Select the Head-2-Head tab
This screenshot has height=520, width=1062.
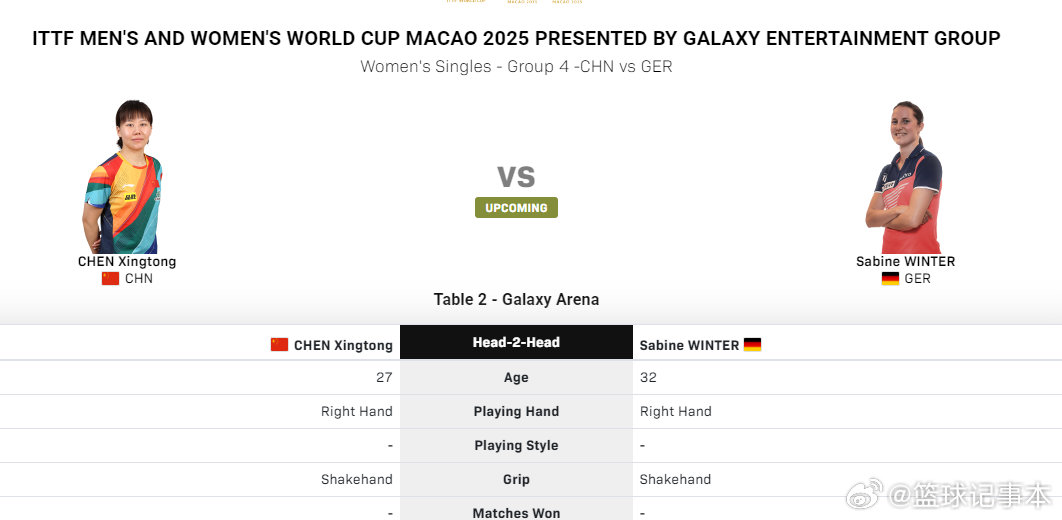pyautogui.click(x=516, y=342)
